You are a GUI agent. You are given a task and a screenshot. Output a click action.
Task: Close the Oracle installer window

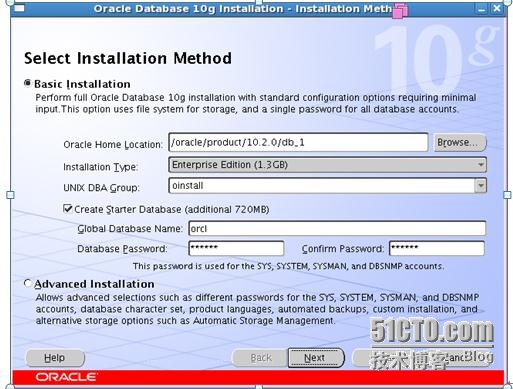pyautogui.click(x=497, y=8)
